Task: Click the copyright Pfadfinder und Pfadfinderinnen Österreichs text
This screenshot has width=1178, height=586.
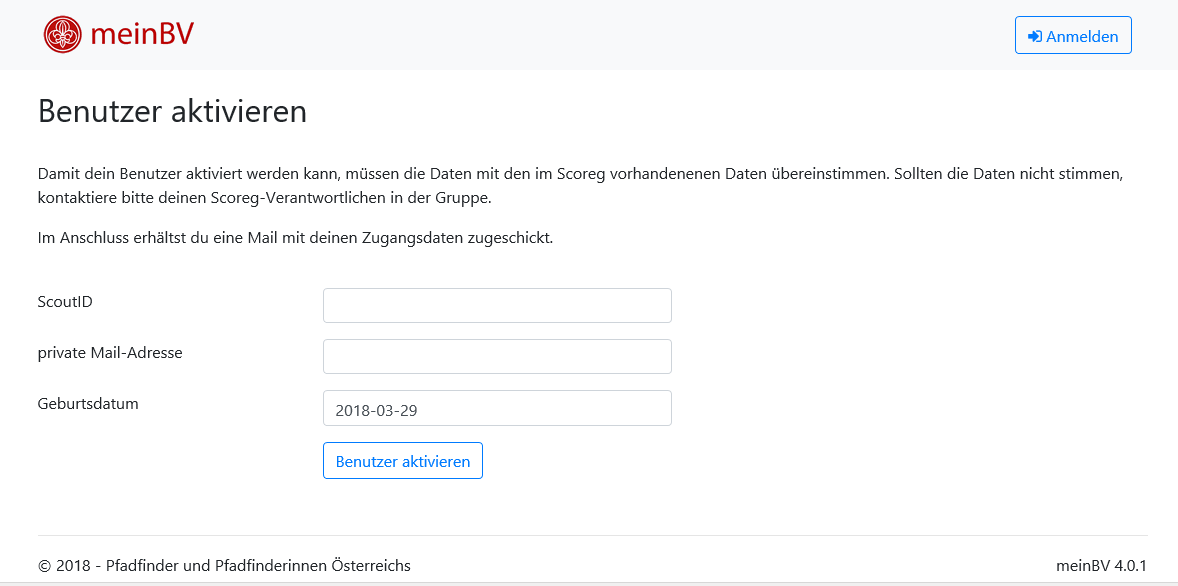Action: click(x=224, y=566)
